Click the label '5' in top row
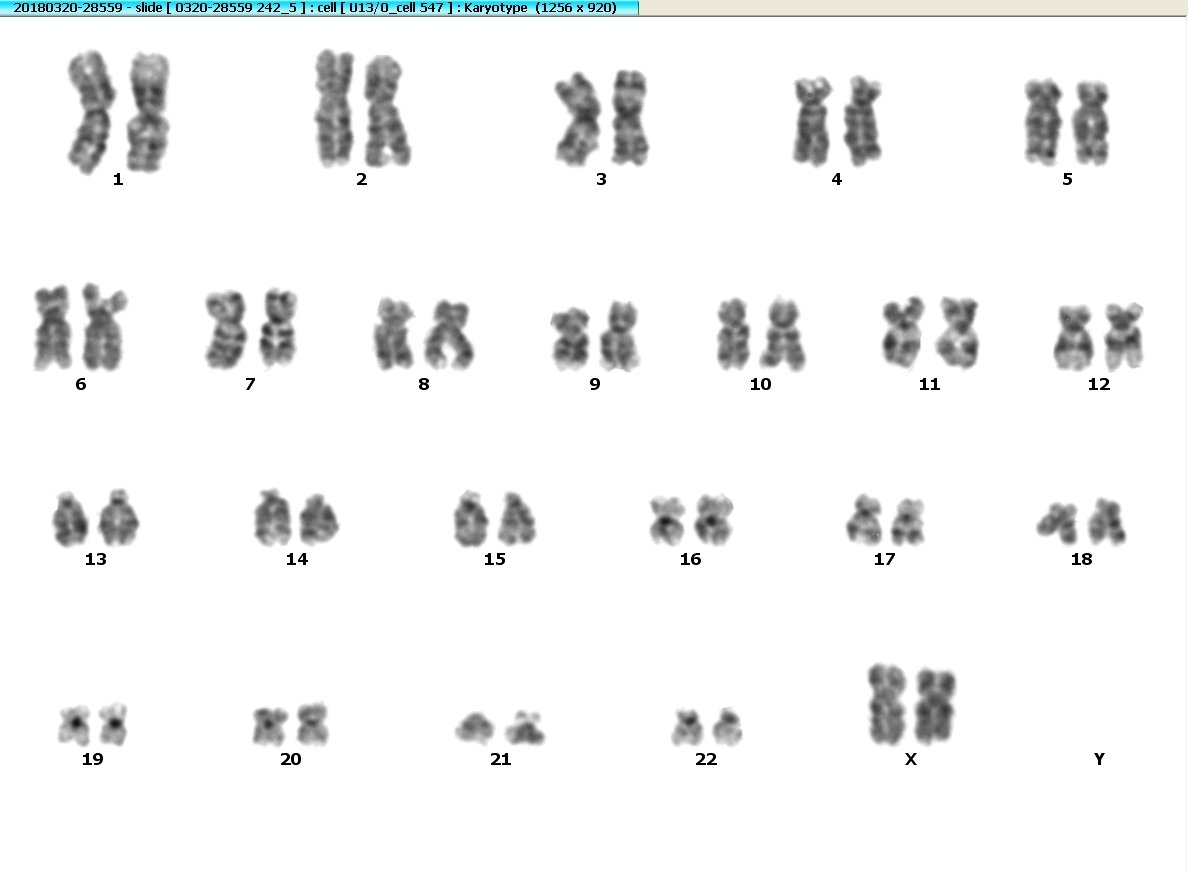The height and width of the screenshot is (873, 1188). (1068, 180)
